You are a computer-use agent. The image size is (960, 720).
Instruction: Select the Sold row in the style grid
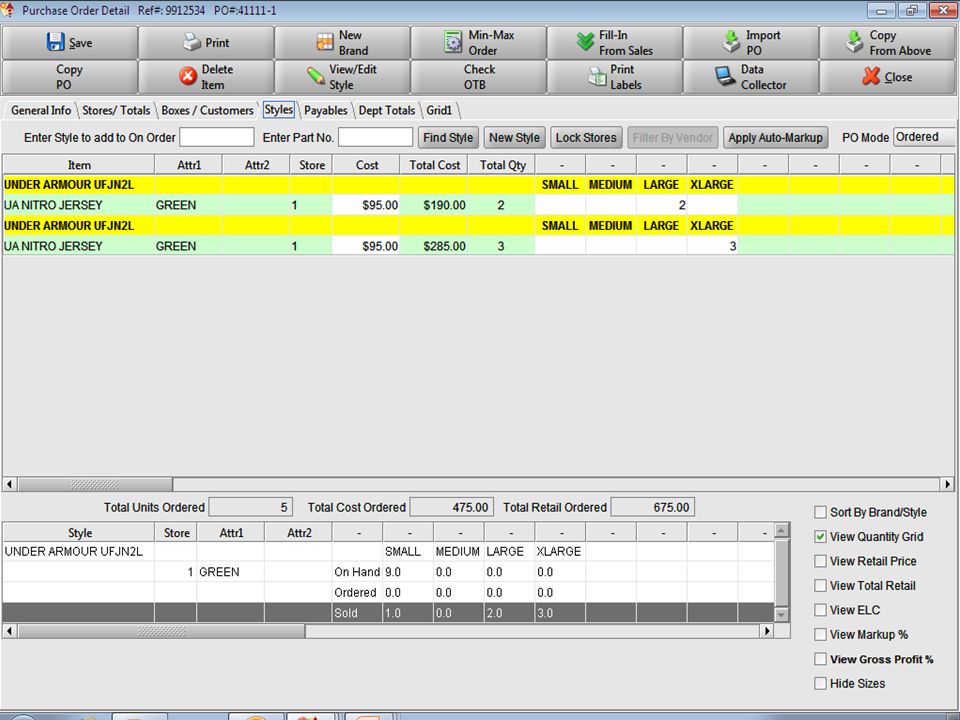pyautogui.click(x=388, y=613)
